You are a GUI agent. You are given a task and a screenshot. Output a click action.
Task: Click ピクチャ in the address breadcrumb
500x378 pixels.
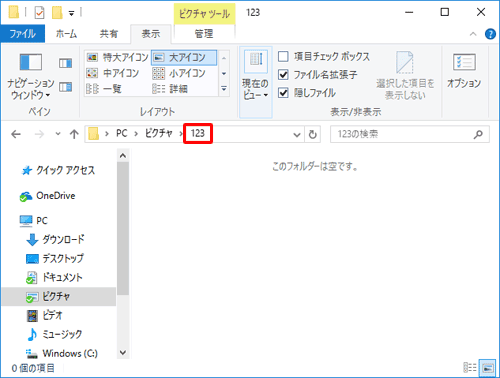click(159, 134)
